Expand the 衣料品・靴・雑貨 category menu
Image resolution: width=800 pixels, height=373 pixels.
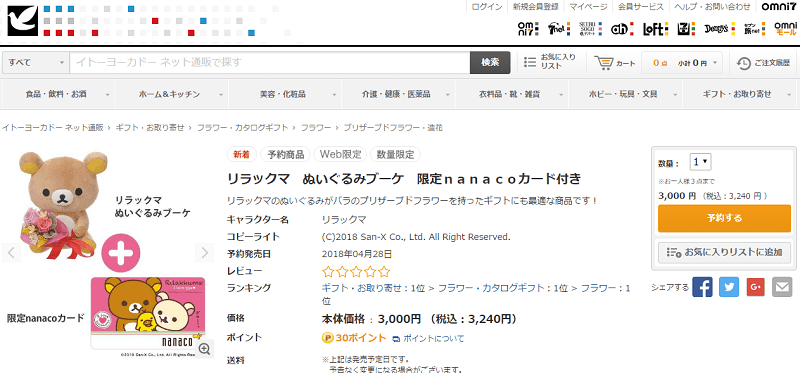click(x=512, y=94)
